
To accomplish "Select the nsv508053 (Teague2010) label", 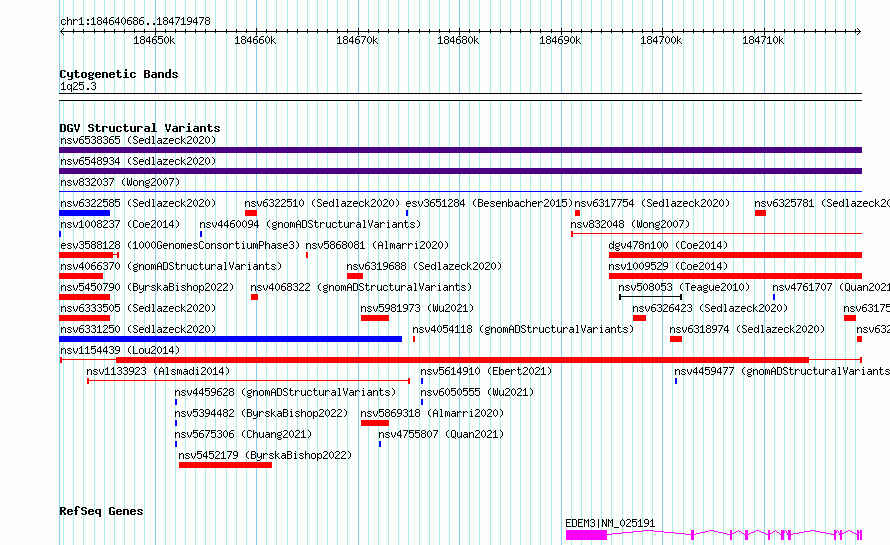I will (684, 287).
